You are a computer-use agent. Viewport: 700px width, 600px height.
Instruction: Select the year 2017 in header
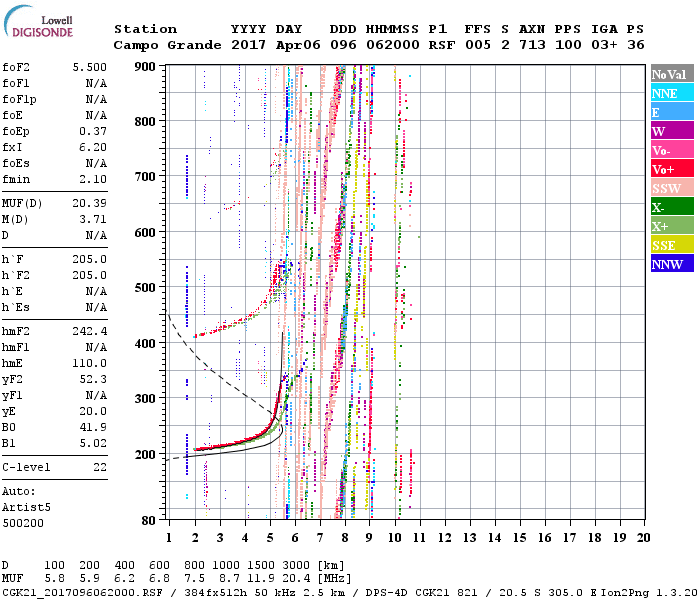(248, 45)
